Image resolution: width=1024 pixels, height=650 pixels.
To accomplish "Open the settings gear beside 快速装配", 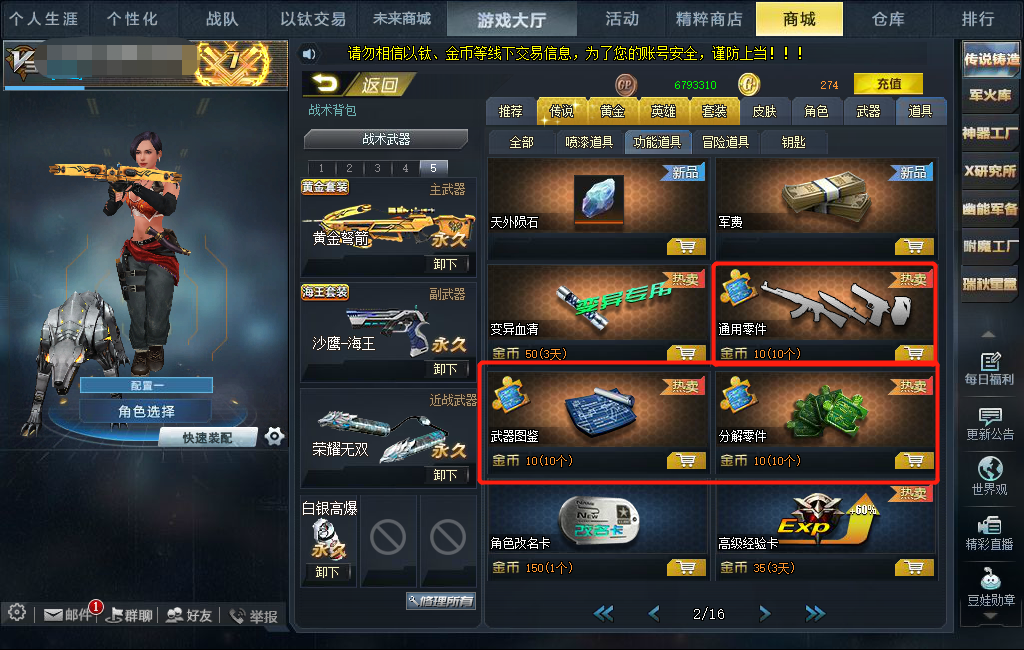I will (274, 436).
